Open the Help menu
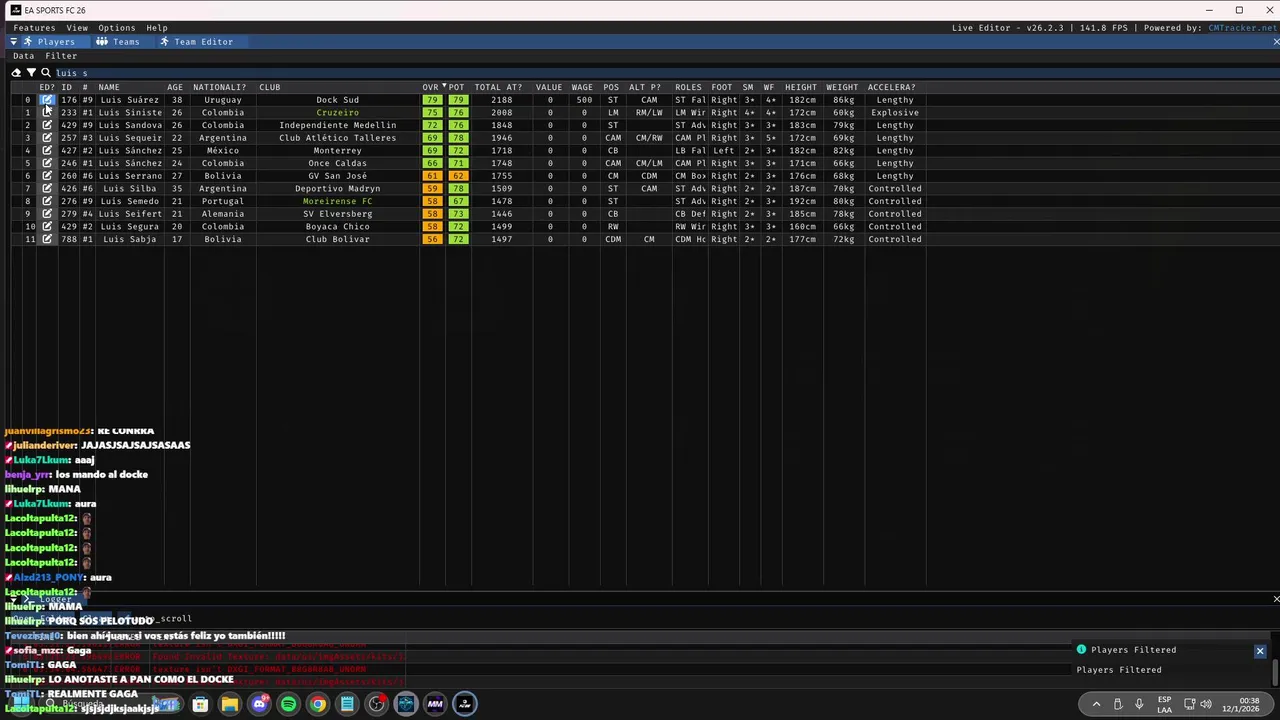1280x720 pixels. point(157,28)
